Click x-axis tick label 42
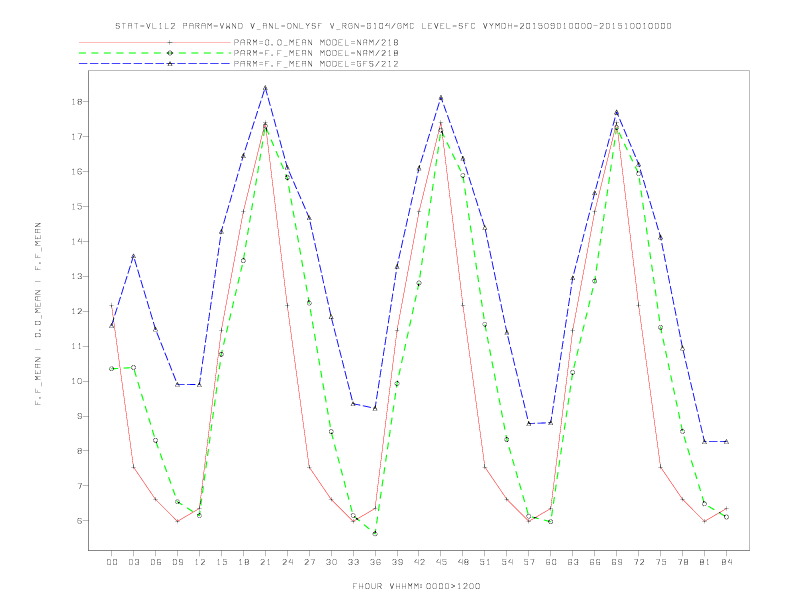 click(419, 562)
